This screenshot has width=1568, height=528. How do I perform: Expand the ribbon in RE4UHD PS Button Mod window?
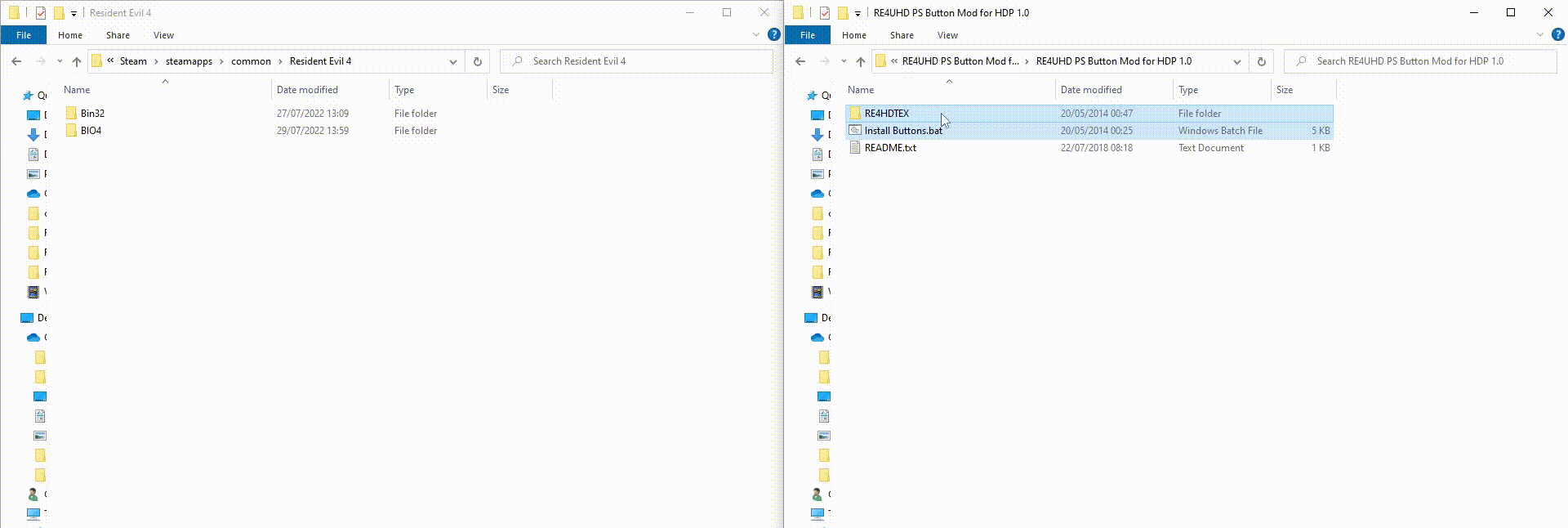click(x=1539, y=34)
